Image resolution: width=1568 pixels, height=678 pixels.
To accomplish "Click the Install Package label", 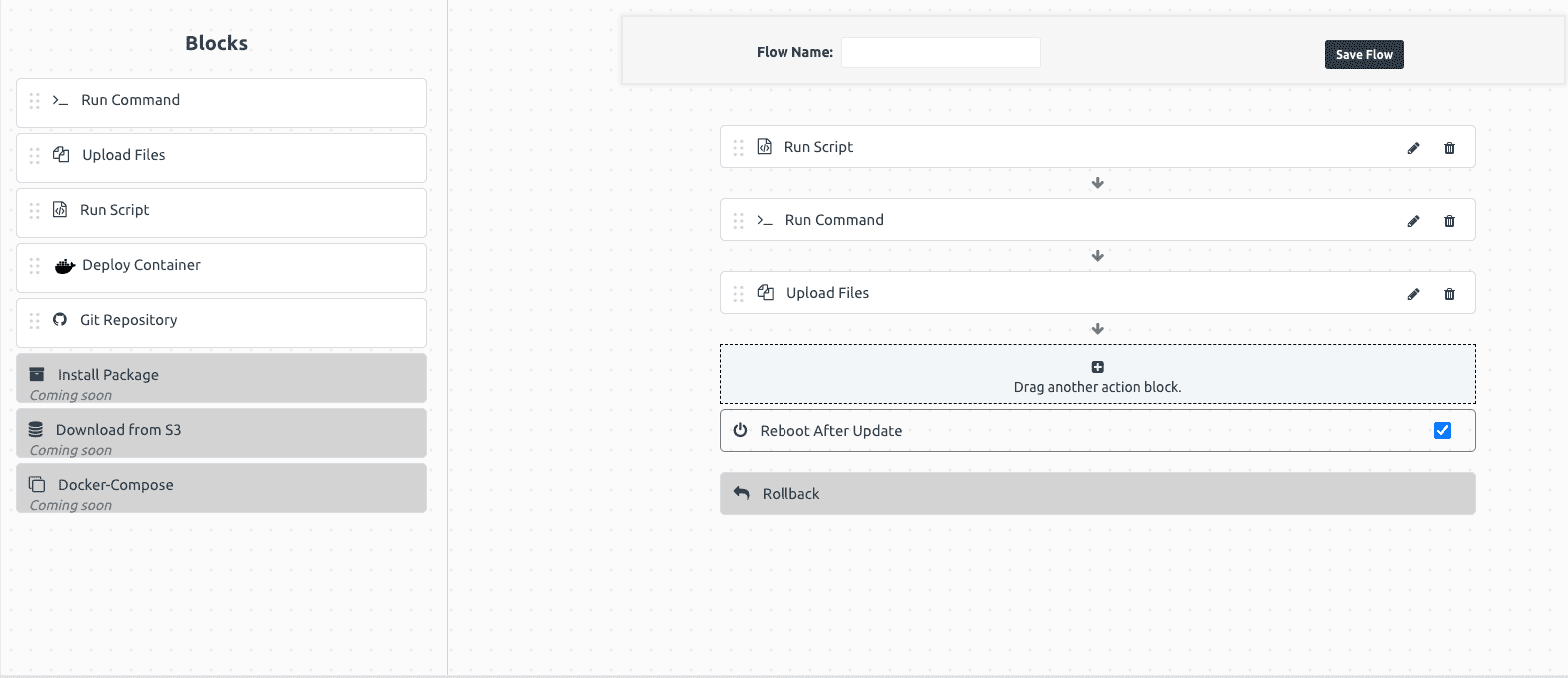I will (108, 375).
